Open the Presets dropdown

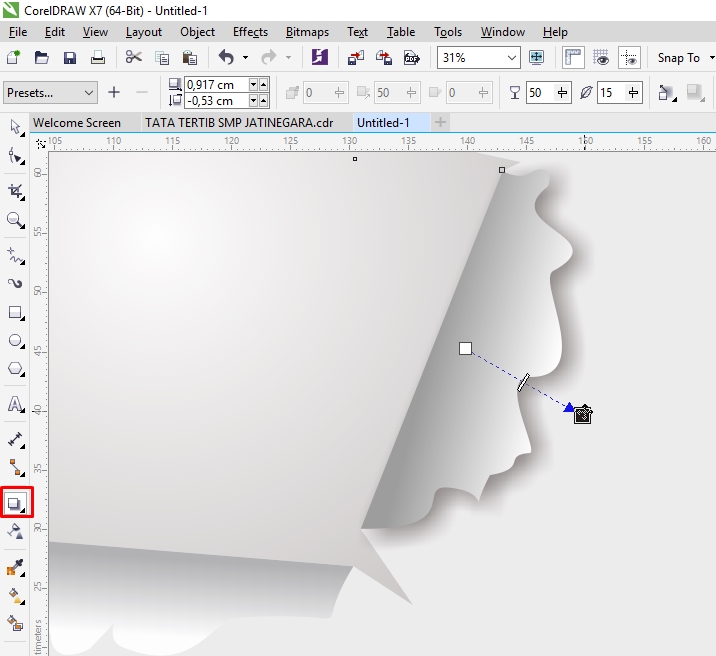tap(50, 93)
